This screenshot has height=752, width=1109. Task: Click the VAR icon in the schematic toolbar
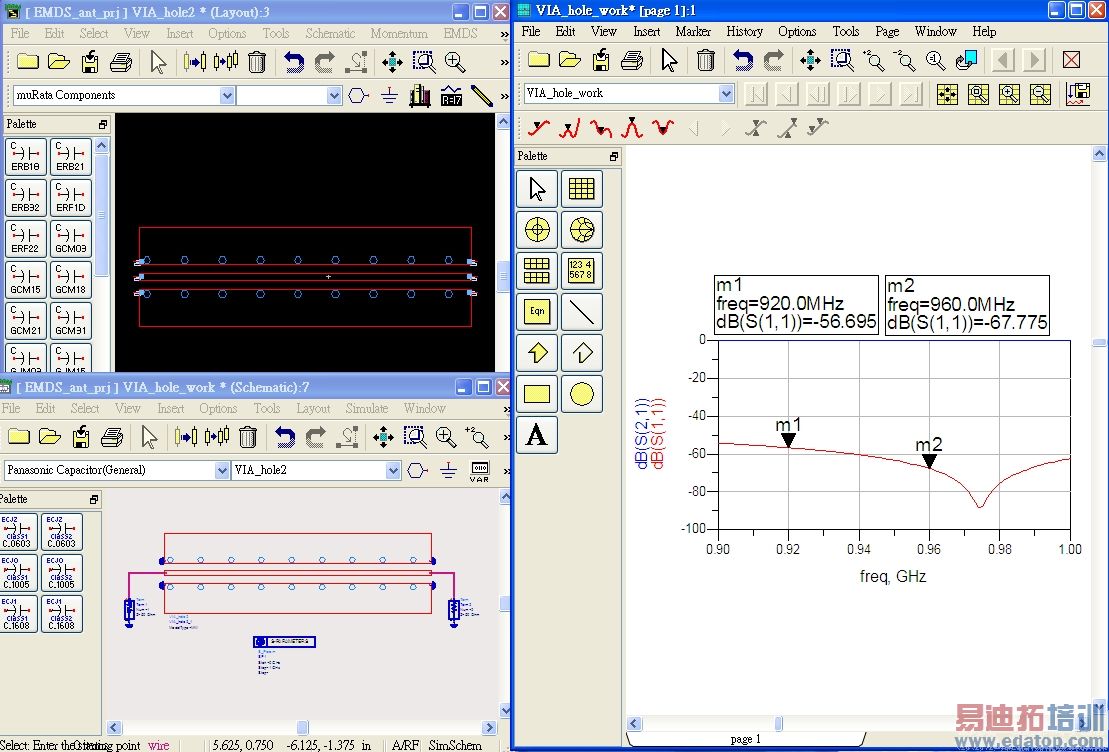(x=479, y=471)
